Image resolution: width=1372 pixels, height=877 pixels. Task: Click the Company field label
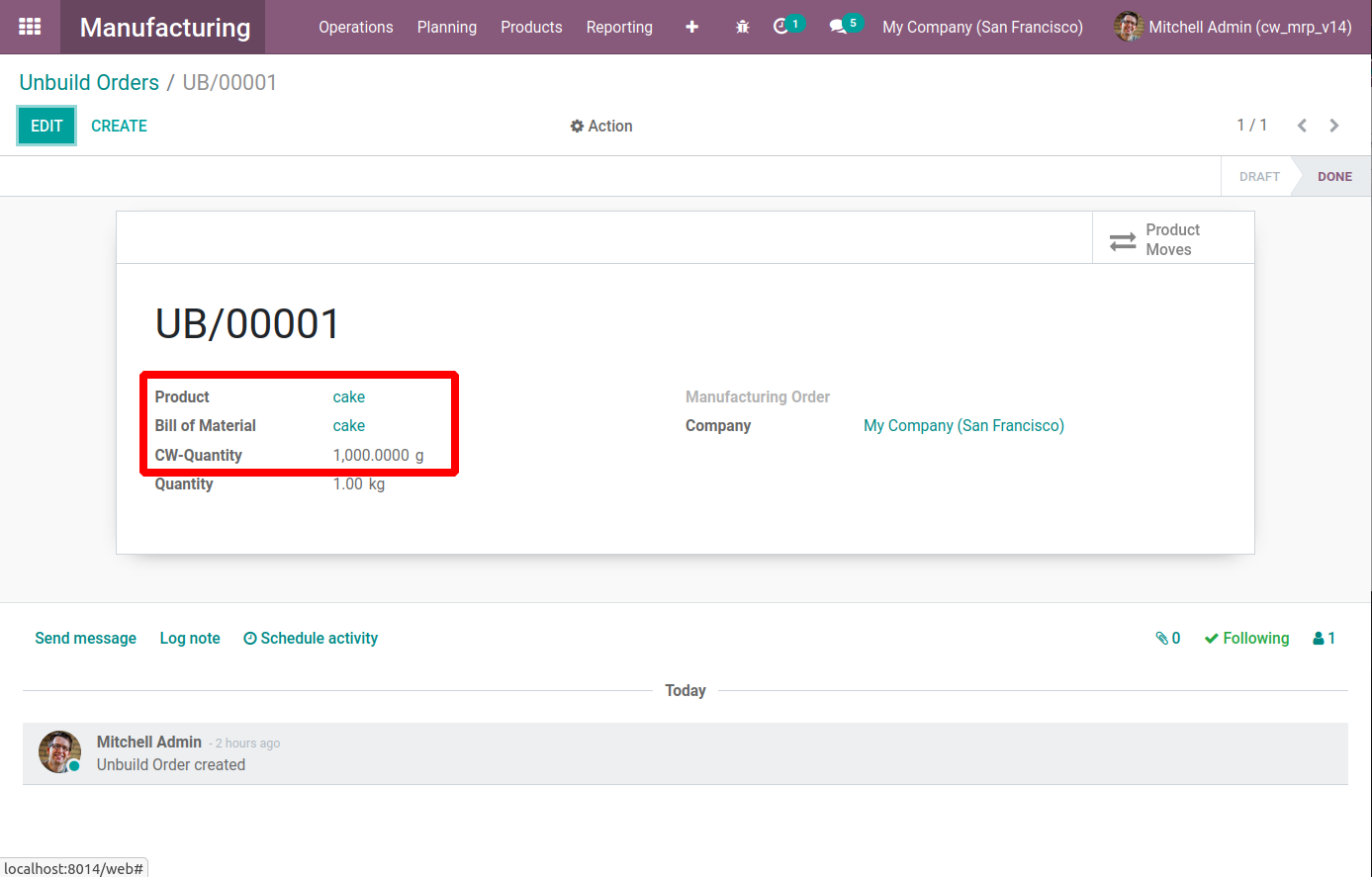point(718,426)
